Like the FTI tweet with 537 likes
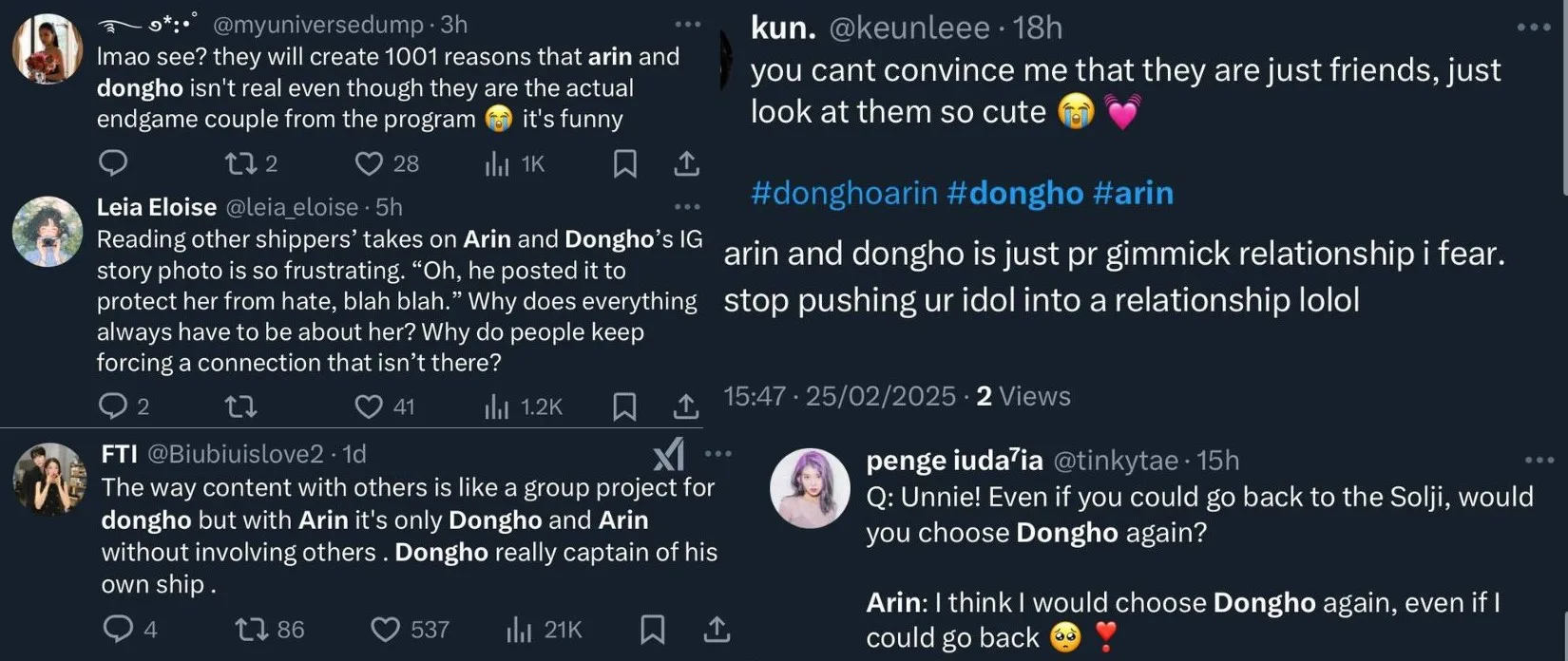The image size is (1568, 661). click(385, 629)
